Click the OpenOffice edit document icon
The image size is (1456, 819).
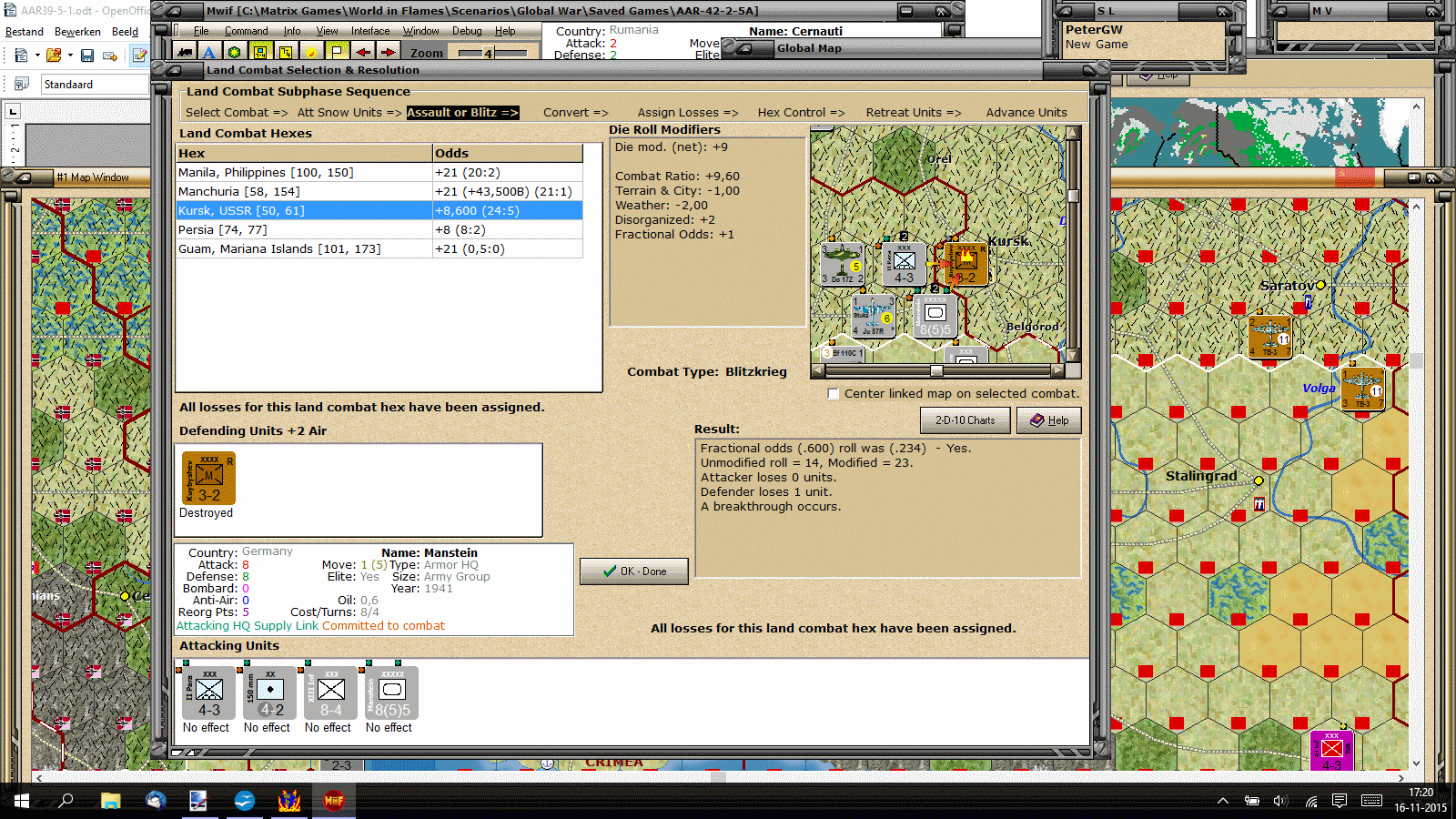click(139, 56)
